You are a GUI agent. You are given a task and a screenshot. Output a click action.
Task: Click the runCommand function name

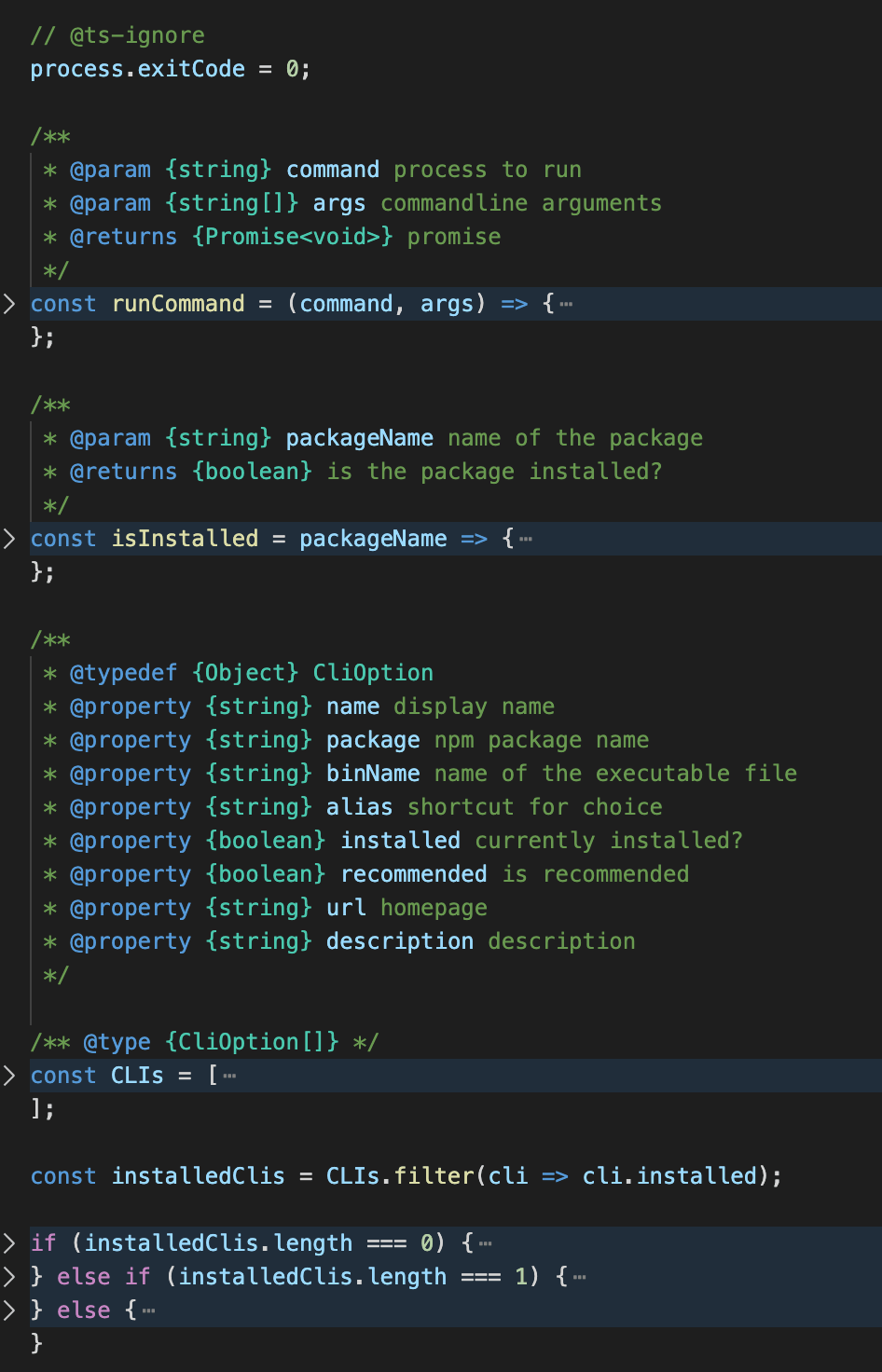tap(178, 304)
